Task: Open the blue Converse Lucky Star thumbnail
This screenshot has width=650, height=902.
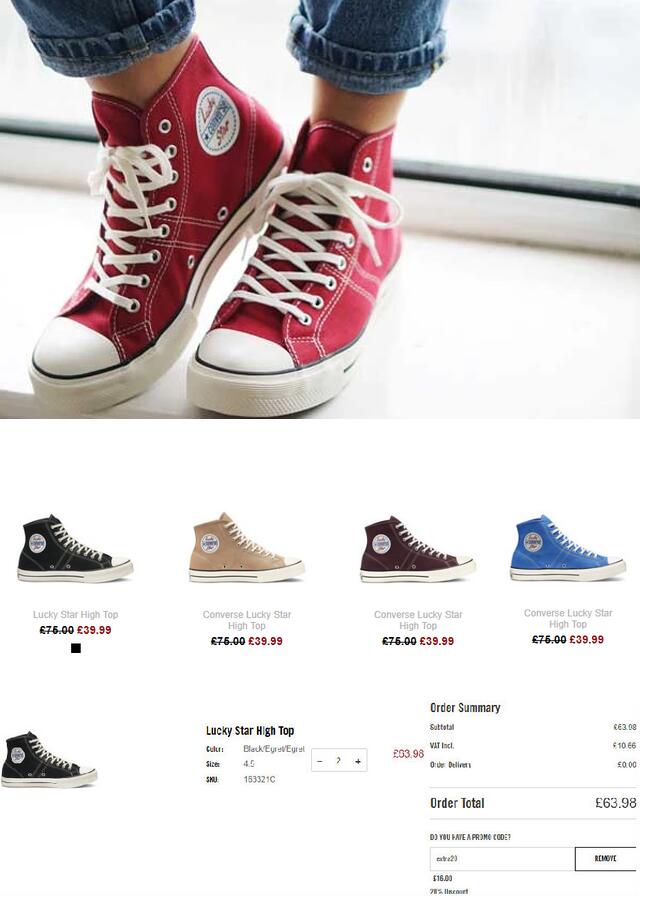Action: 568,547
